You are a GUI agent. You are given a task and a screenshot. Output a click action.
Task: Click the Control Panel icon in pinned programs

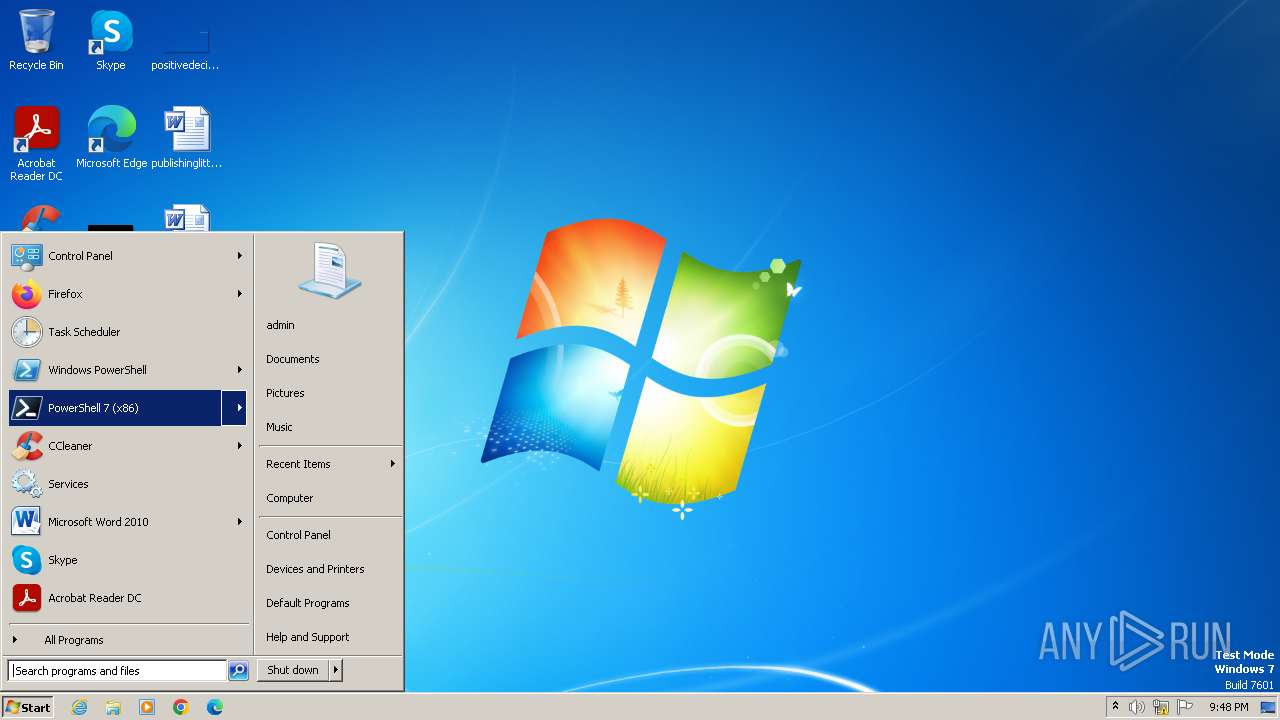click(x=26, y=256)
